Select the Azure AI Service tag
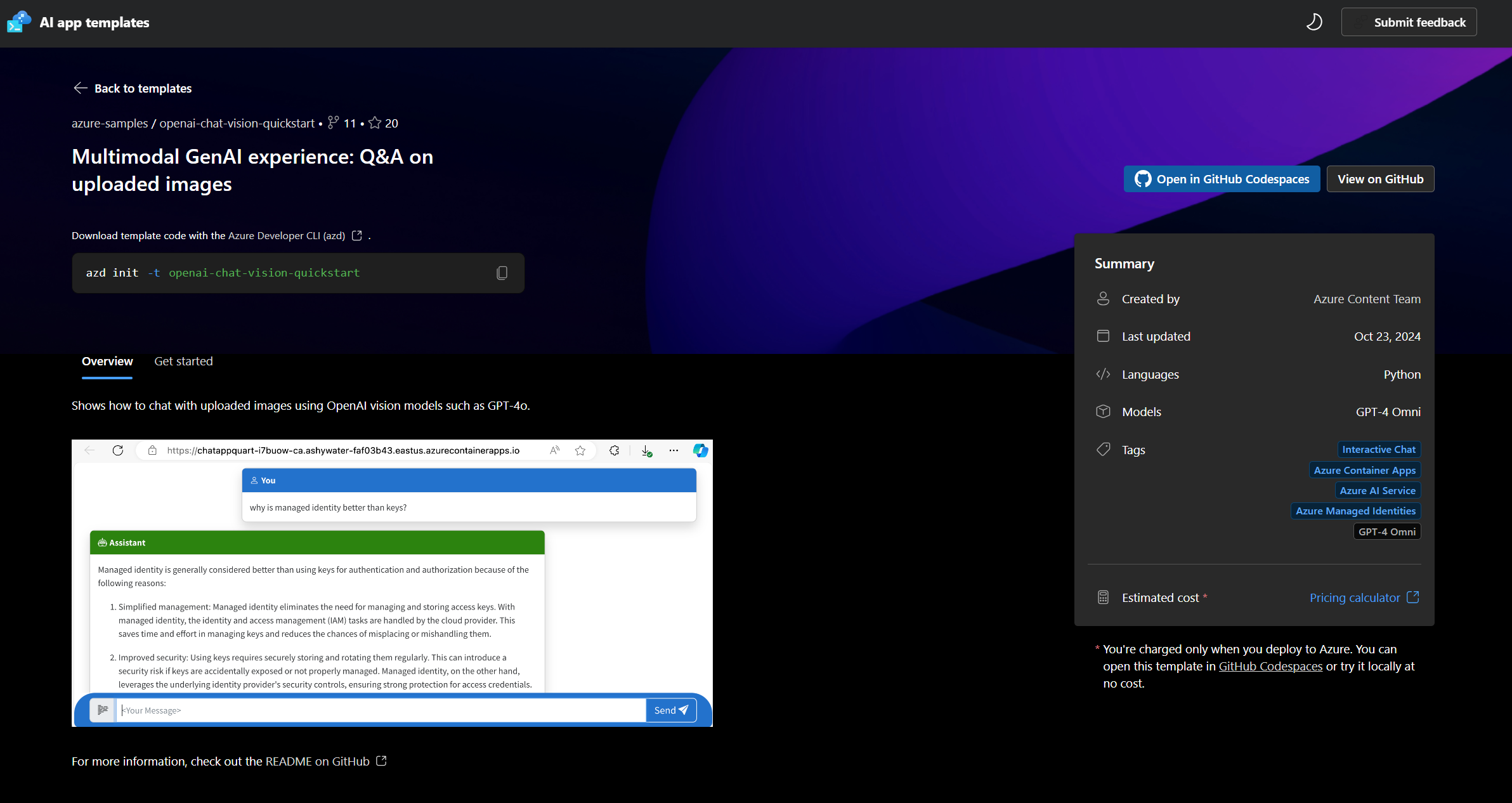 point(1378,490)
